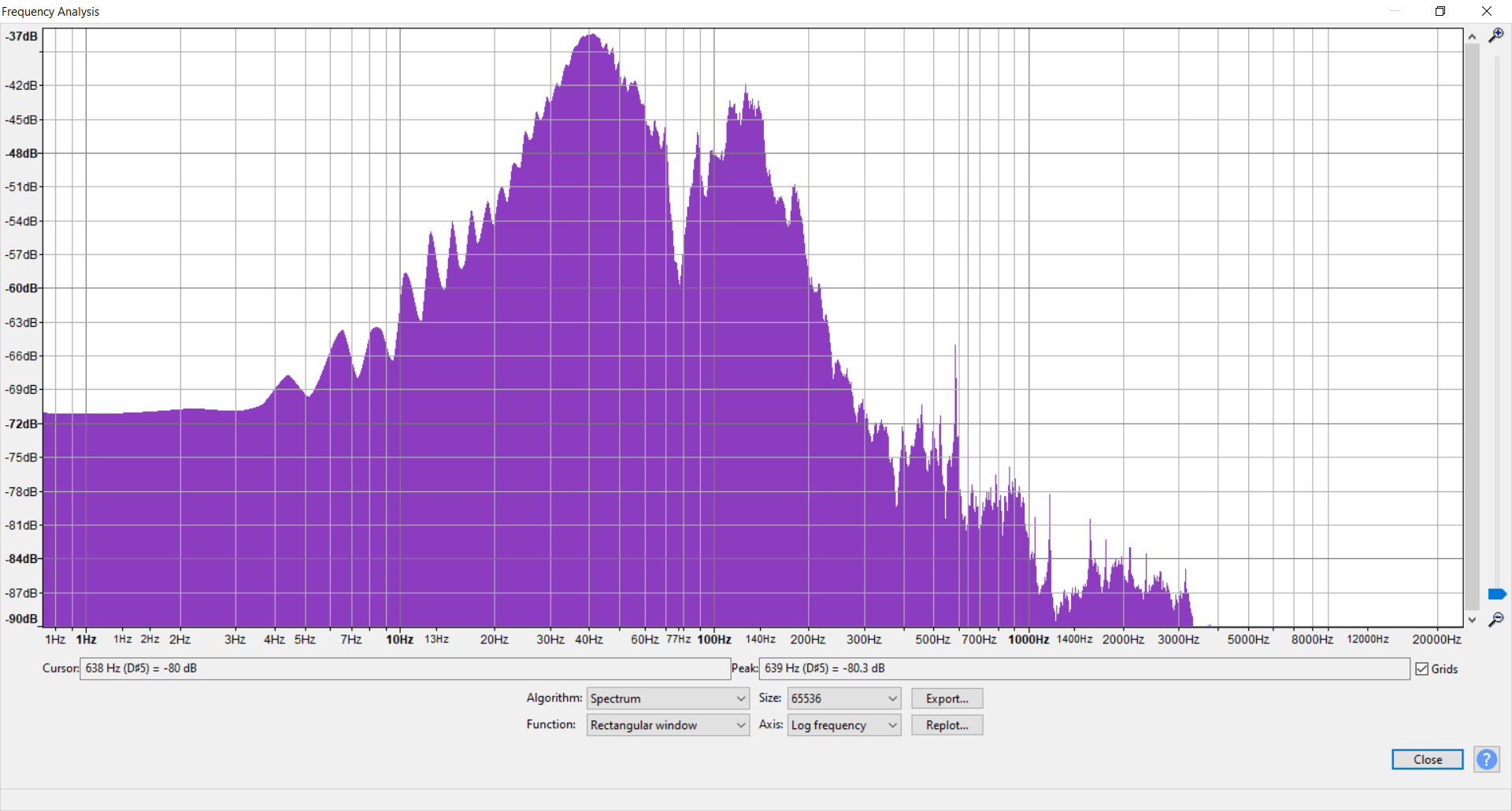
Task: Toggle the Grids checkbox
Action: click(1421, 668)
